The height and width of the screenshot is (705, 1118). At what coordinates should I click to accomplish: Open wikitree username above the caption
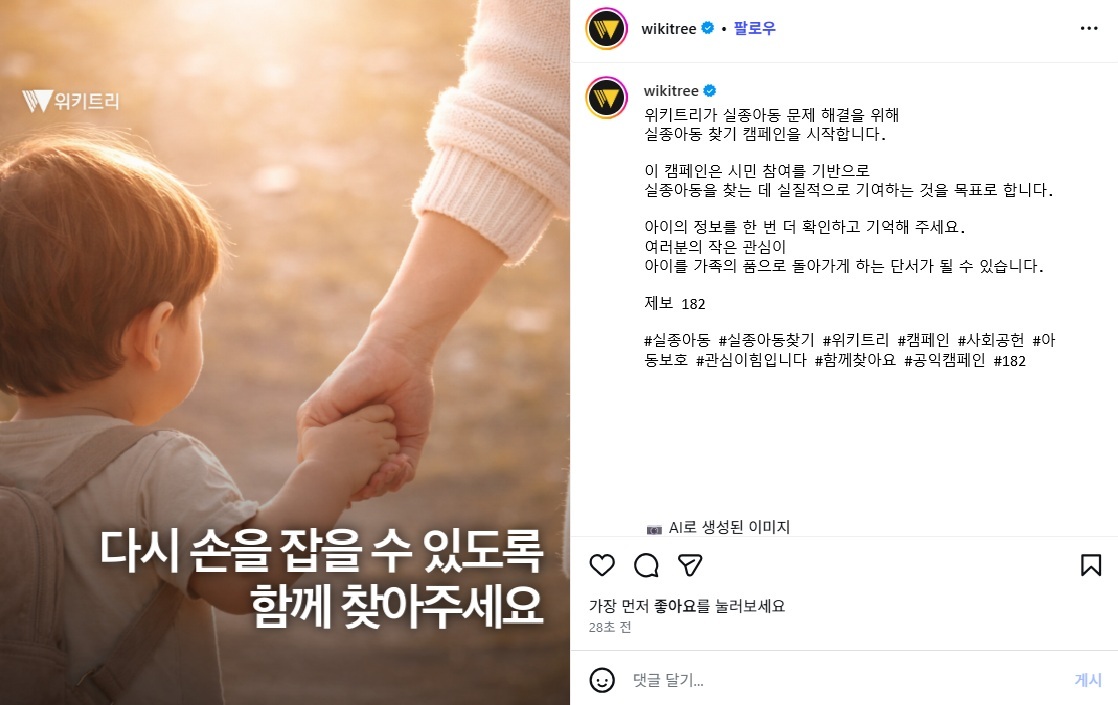click(671, 91)
